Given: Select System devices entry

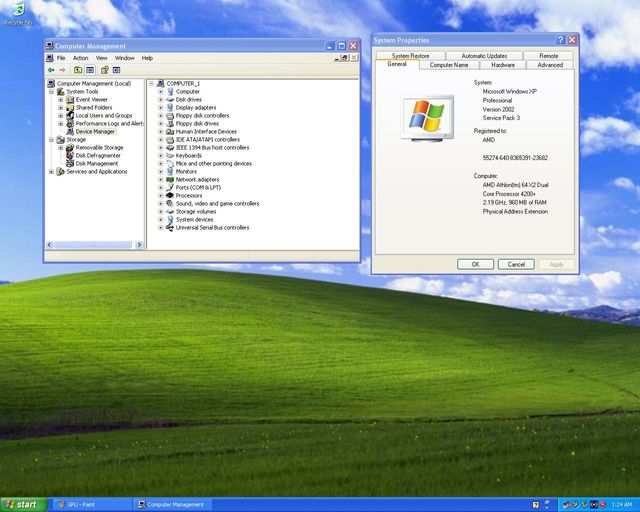Looking at the screenshot, I should 194,220.
